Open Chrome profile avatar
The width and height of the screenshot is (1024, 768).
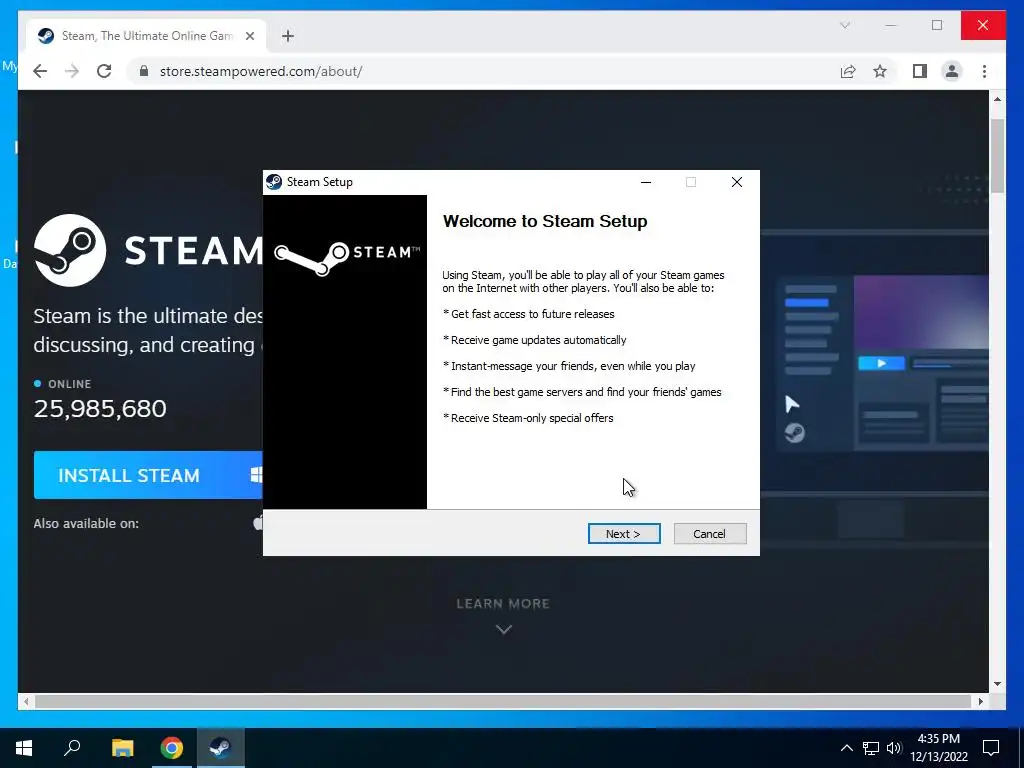952,71
